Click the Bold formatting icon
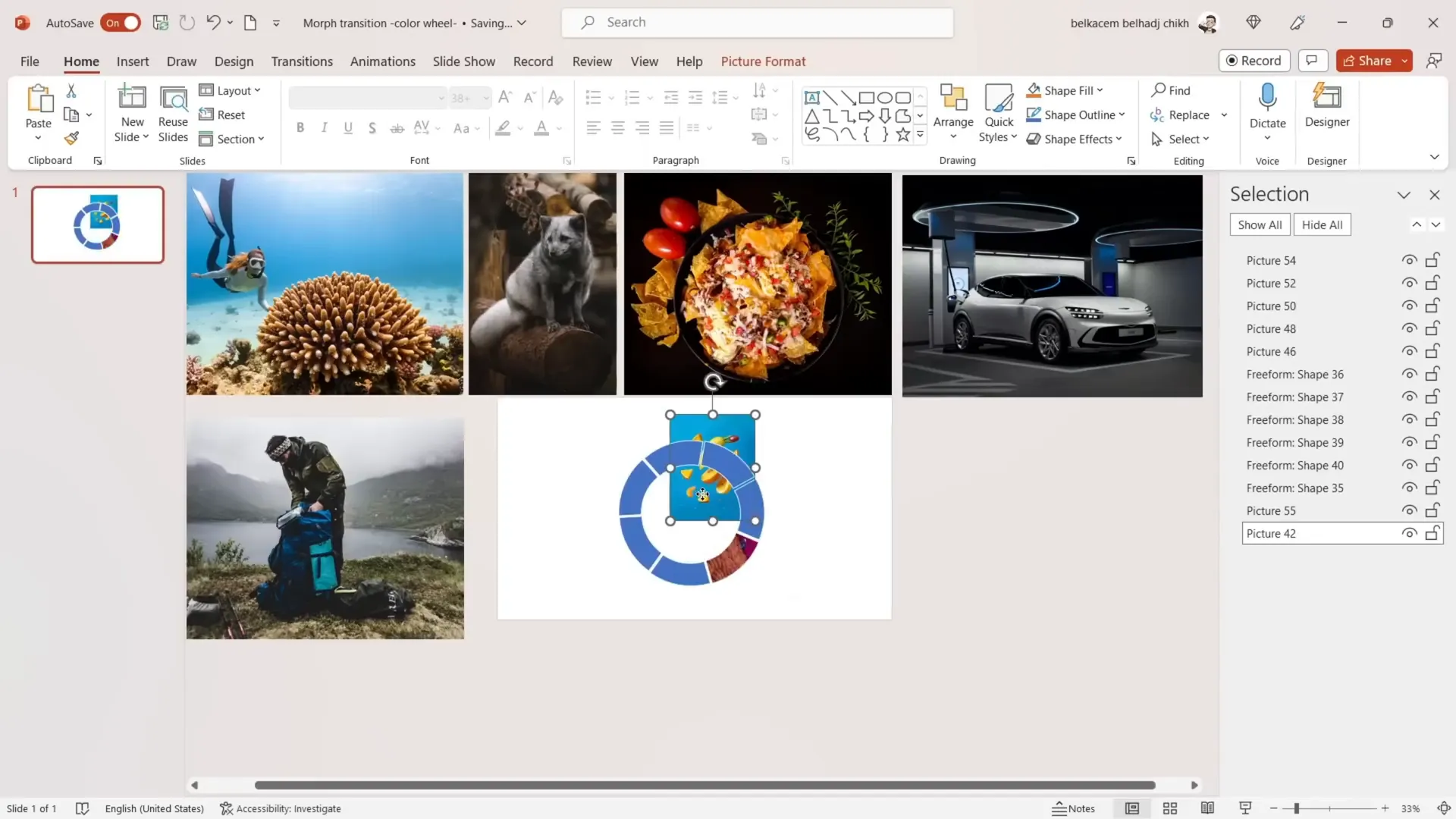This screenshot has height=819, width=1456. coord(300,128)
